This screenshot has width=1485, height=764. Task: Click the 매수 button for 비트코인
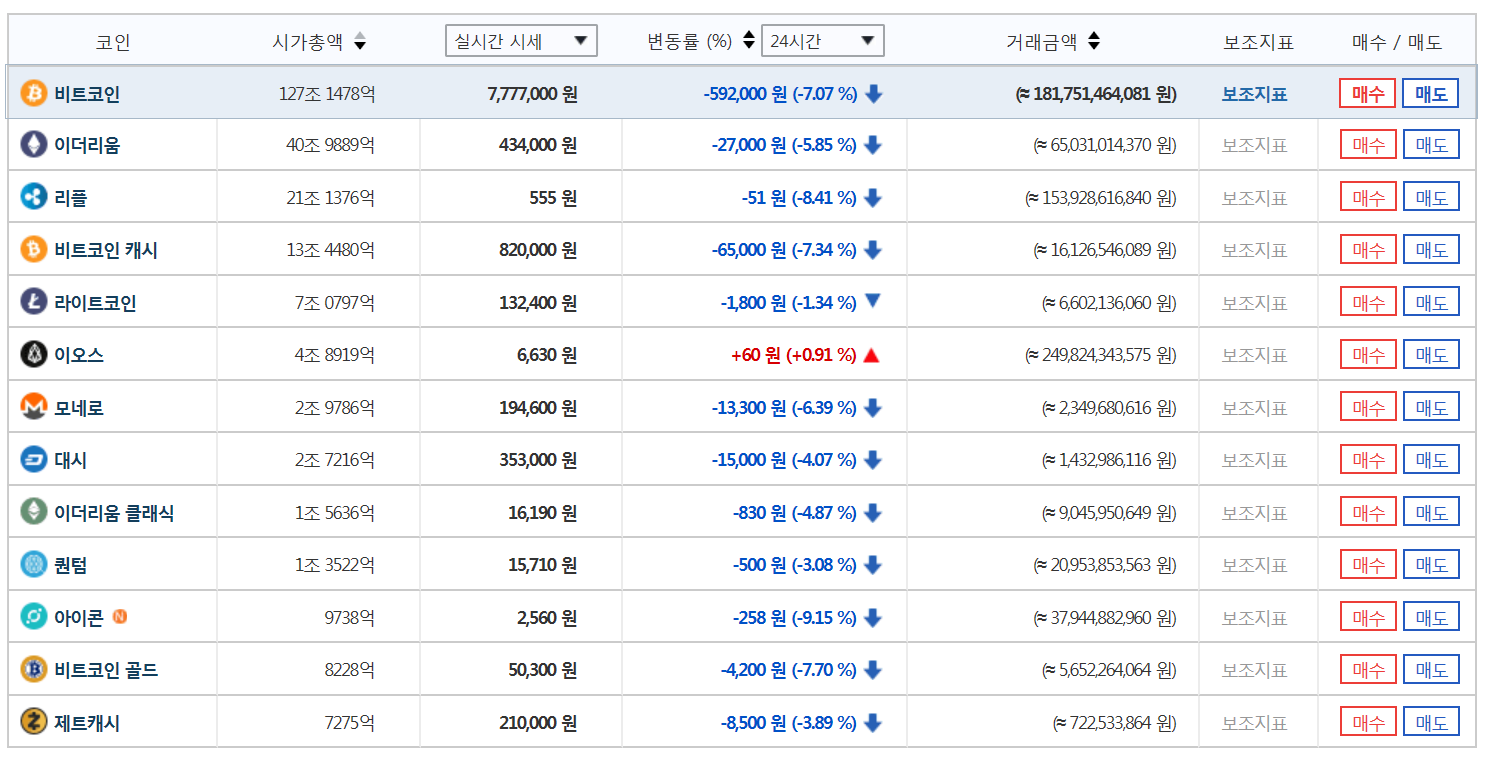click(1367, 92)
